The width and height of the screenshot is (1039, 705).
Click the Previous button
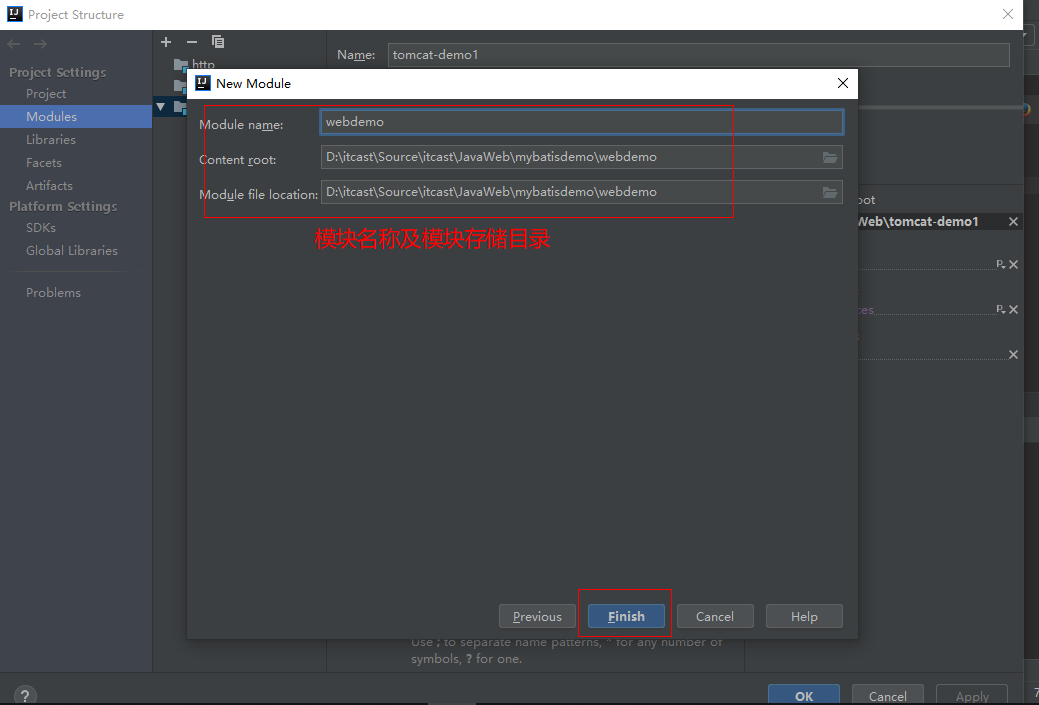click(537, 616)
